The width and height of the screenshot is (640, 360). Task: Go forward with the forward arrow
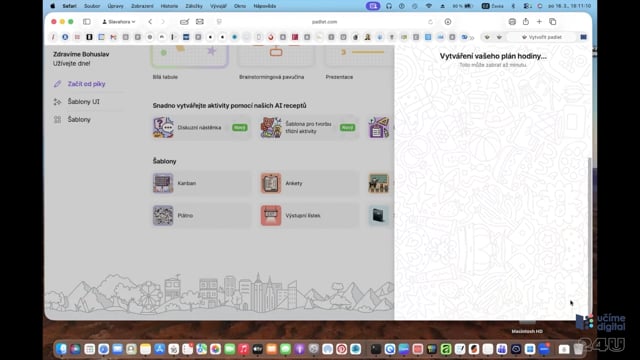(x=163, y=22)
